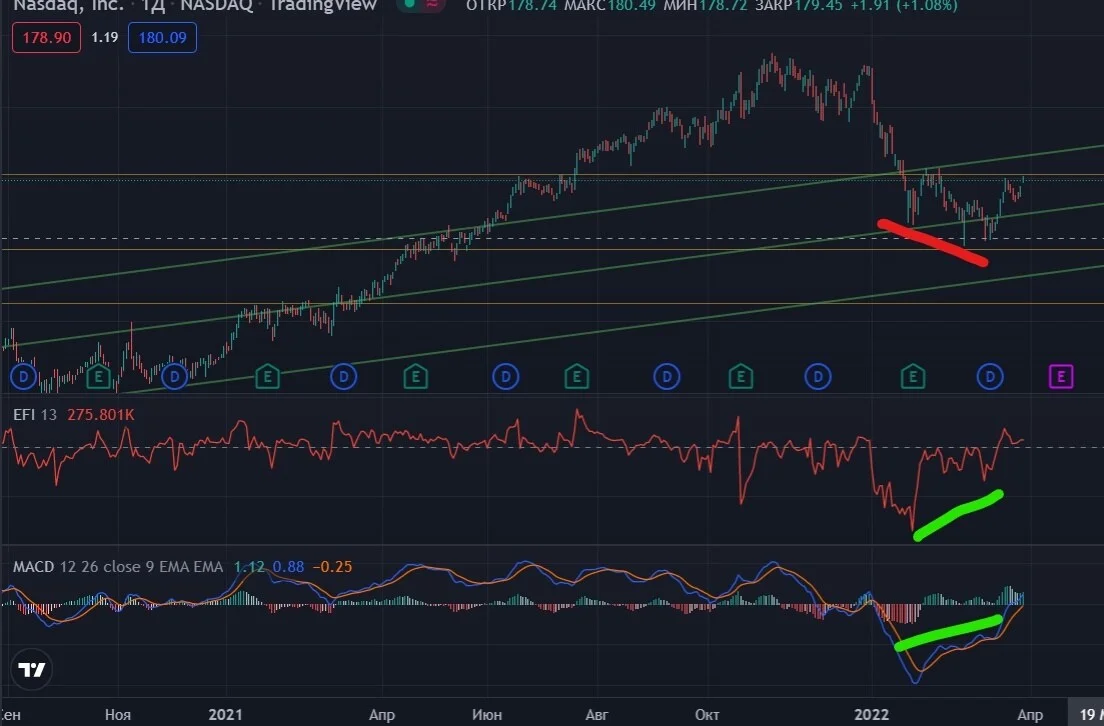Open the TradingView logo in chart corner
This screenshot has height=726, width=1104.
(x=32, y=669)
